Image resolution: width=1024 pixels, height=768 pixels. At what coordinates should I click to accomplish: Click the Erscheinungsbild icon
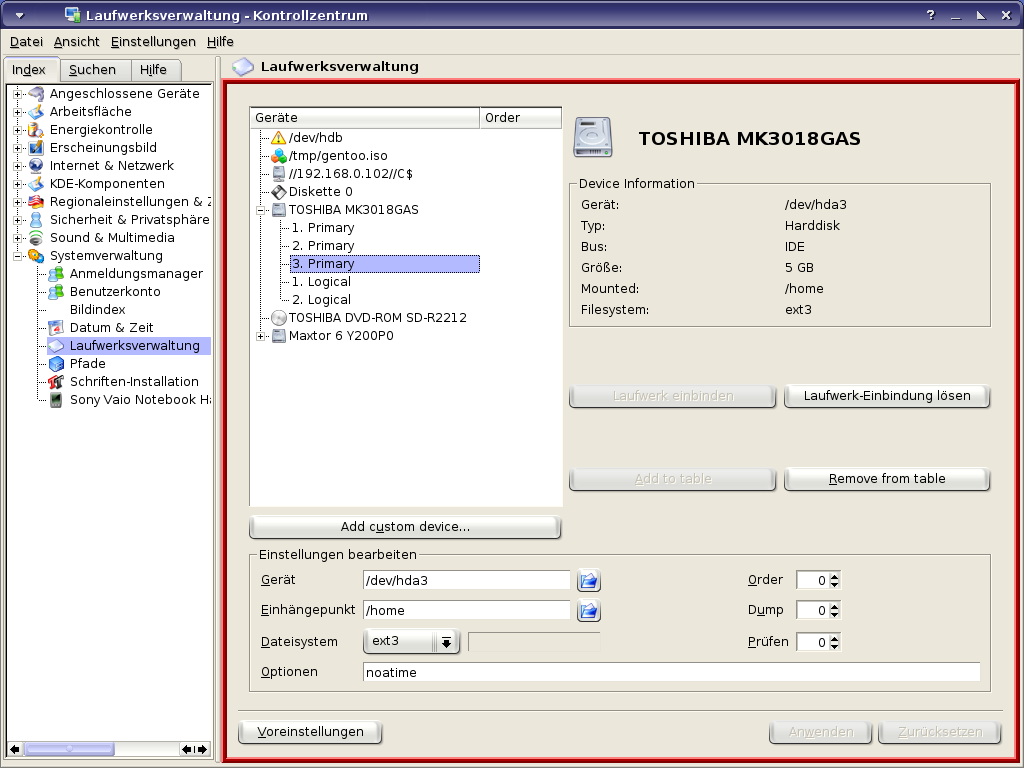point(37,148)
